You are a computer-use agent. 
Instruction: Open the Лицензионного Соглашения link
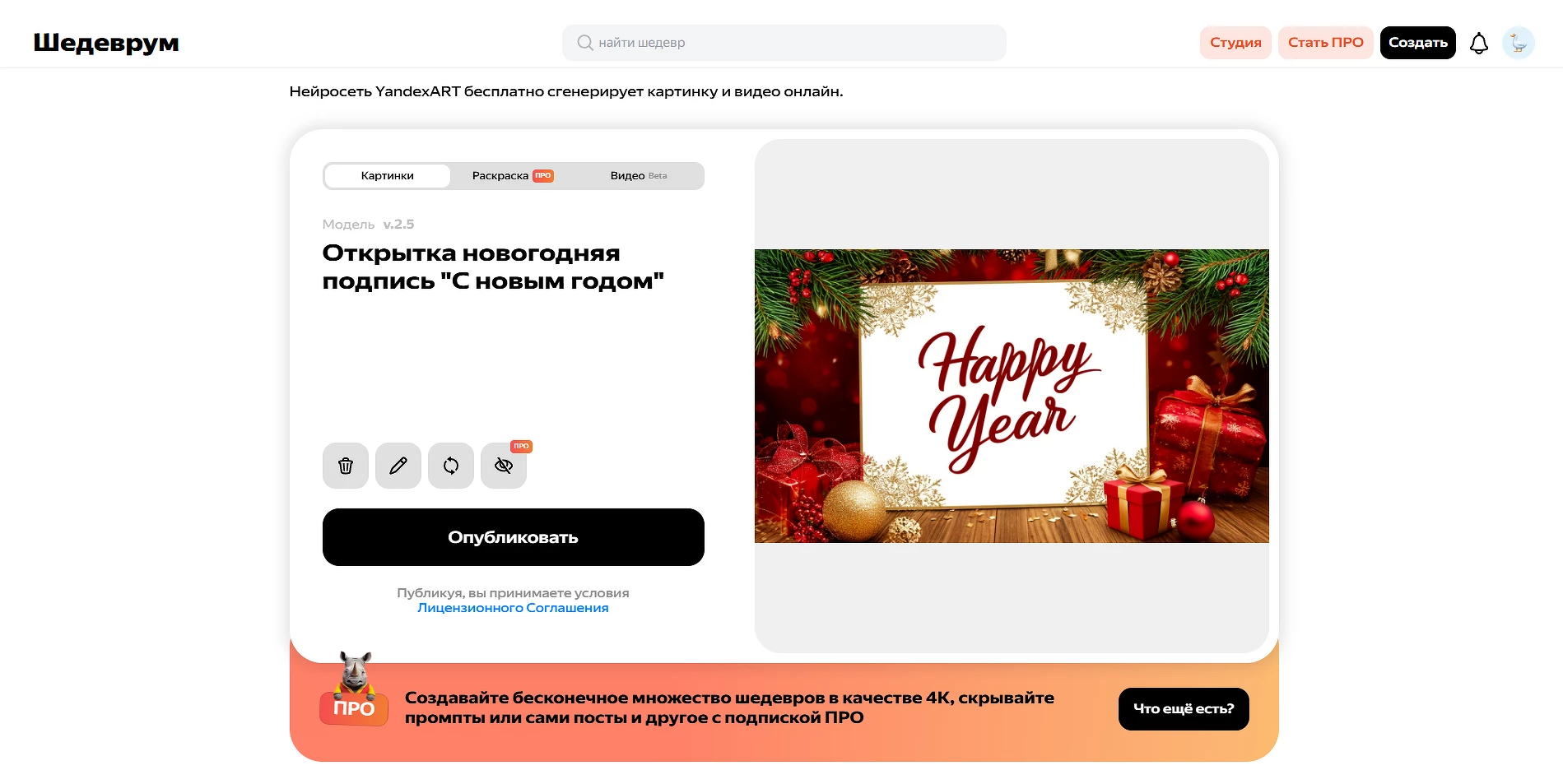[513, 608]
